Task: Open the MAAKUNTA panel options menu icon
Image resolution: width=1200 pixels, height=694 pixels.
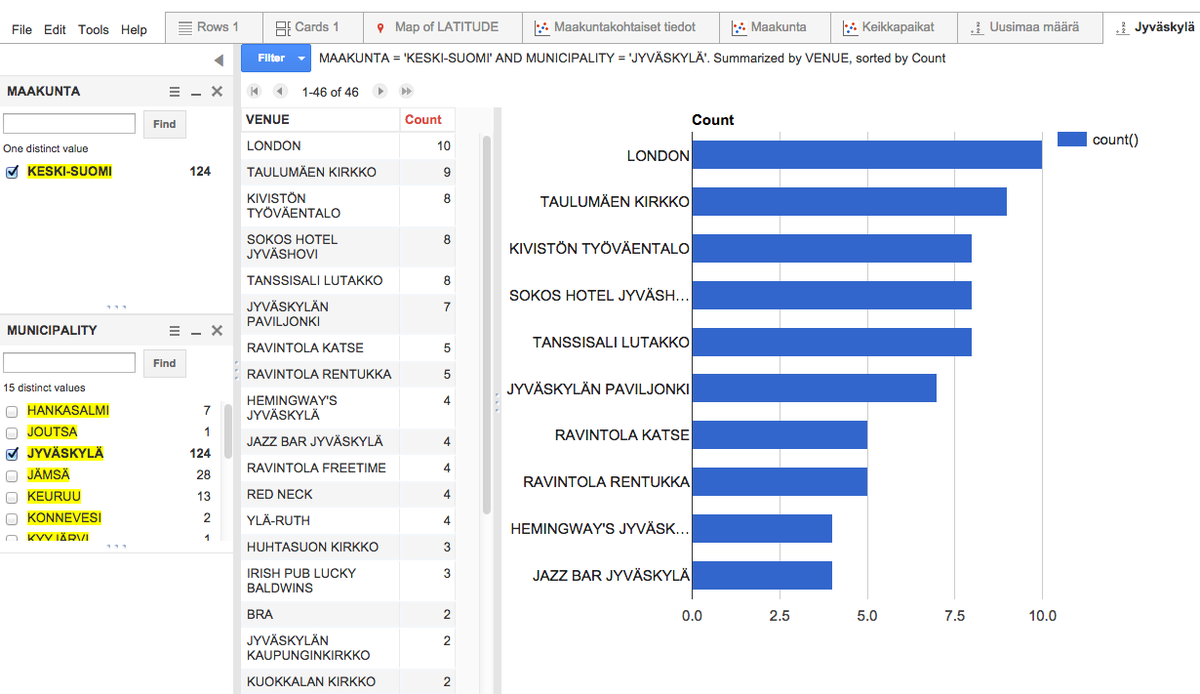Action: pyautogui.click(x=174, y=92)
